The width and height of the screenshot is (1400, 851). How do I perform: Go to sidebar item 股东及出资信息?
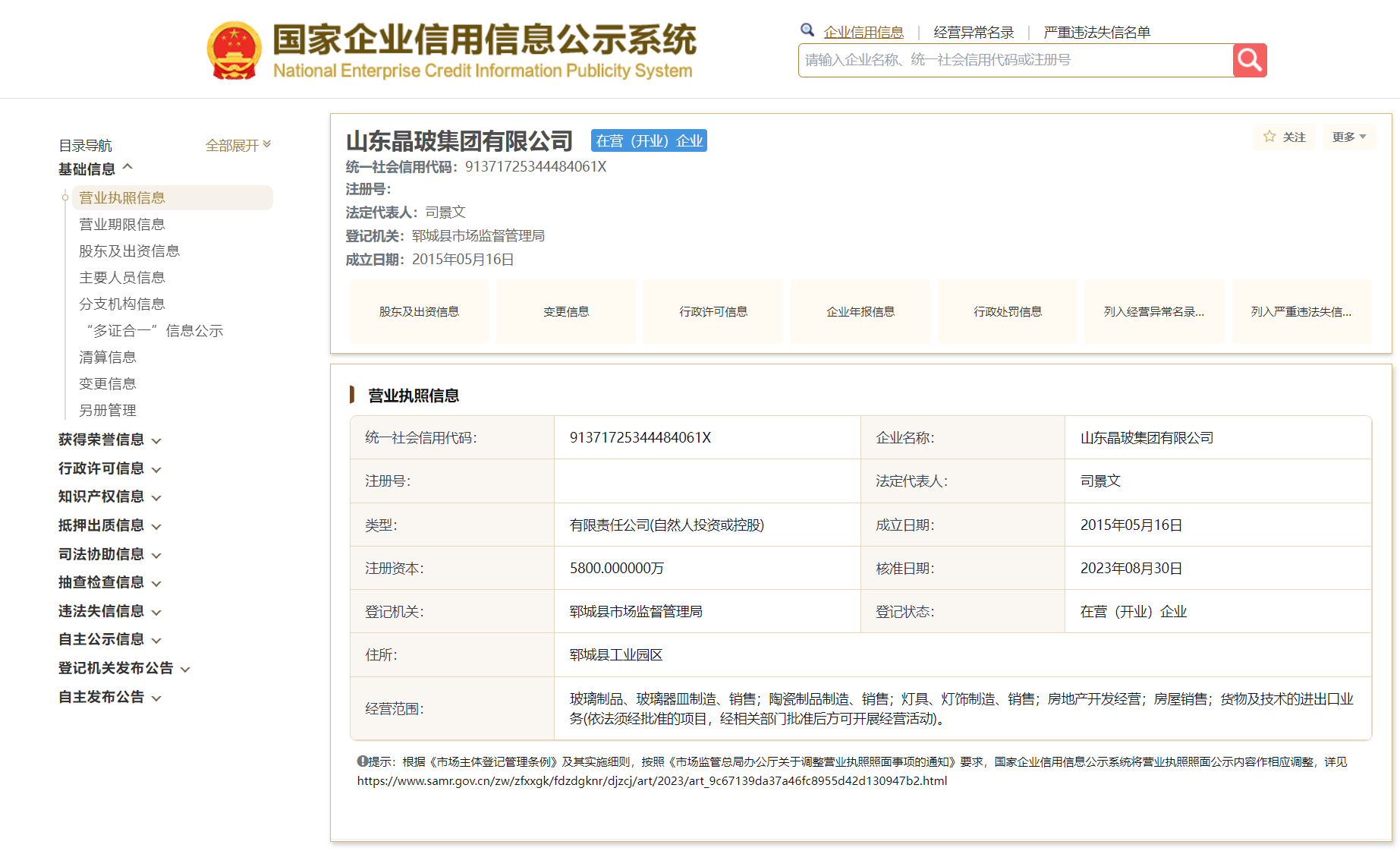click(x=129, y=251)
